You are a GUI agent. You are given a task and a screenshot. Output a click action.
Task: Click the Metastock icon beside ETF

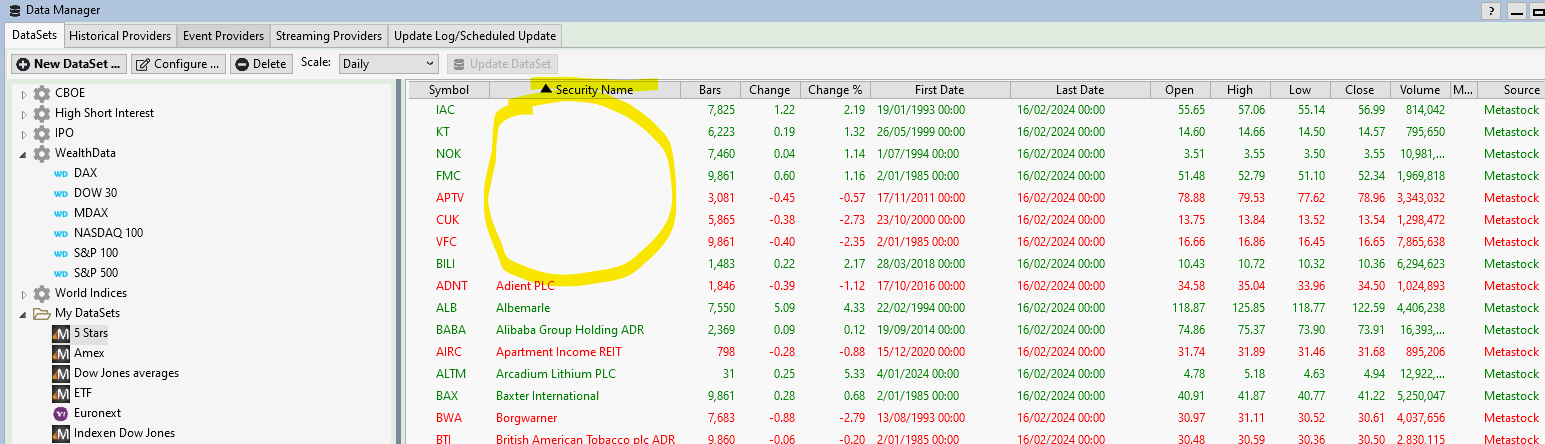pos(60,393)
